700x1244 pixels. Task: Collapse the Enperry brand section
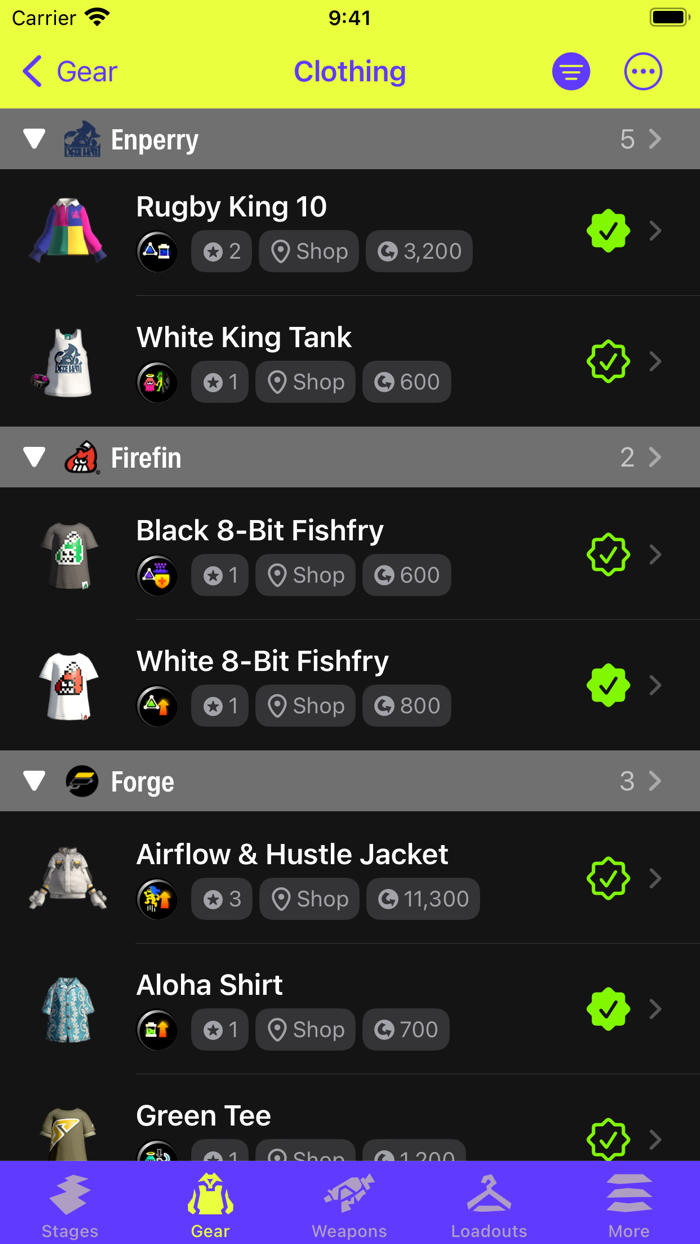[x=34, y=139]
